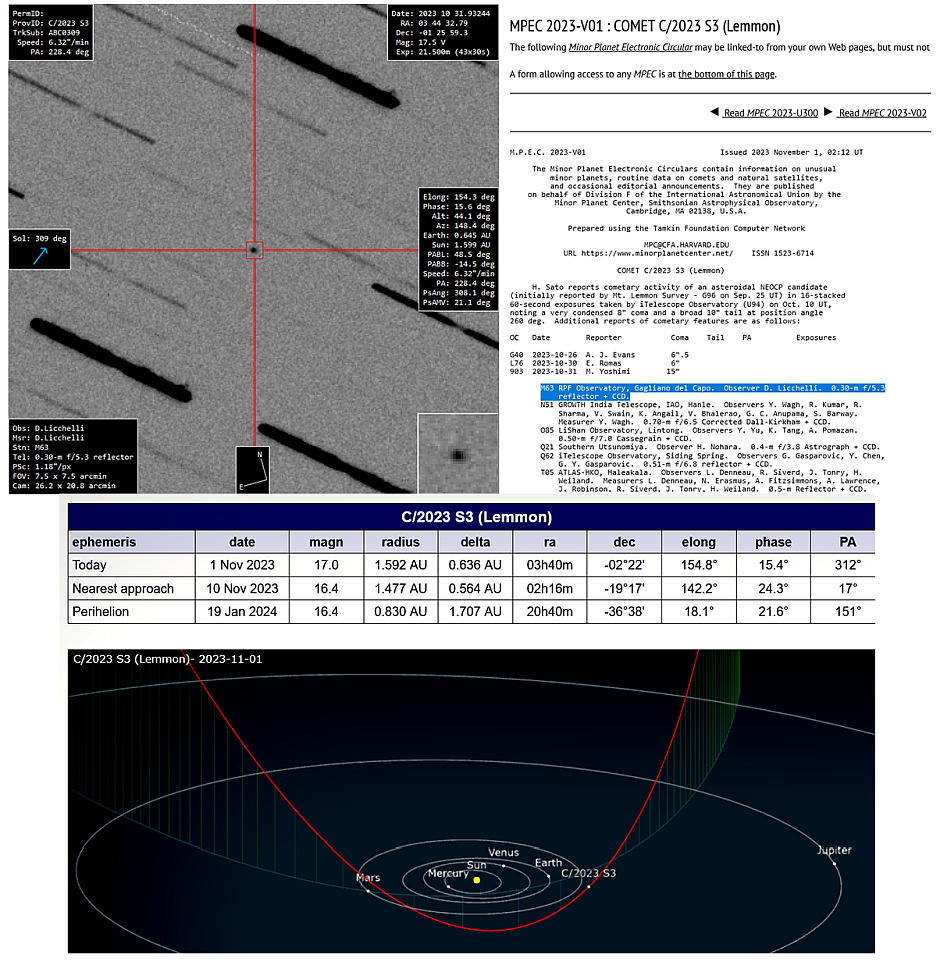Select the 'date' column header
940x969 pixels.
242,542
